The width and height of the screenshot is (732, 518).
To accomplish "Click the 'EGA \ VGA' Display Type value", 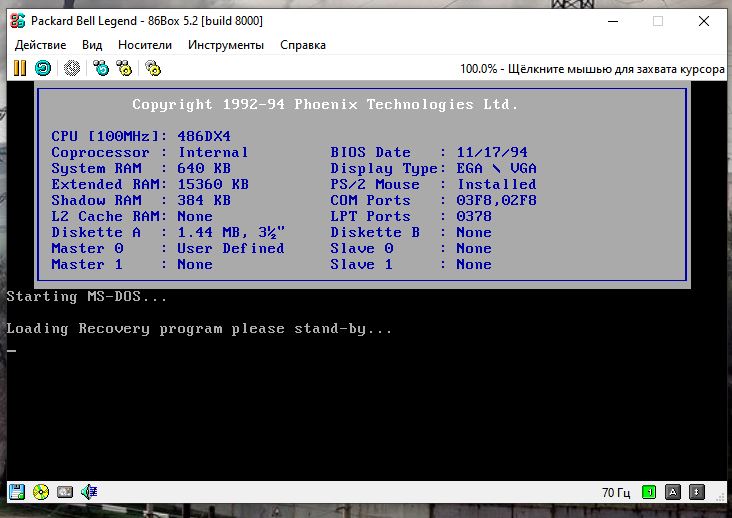I will [496, 168].
